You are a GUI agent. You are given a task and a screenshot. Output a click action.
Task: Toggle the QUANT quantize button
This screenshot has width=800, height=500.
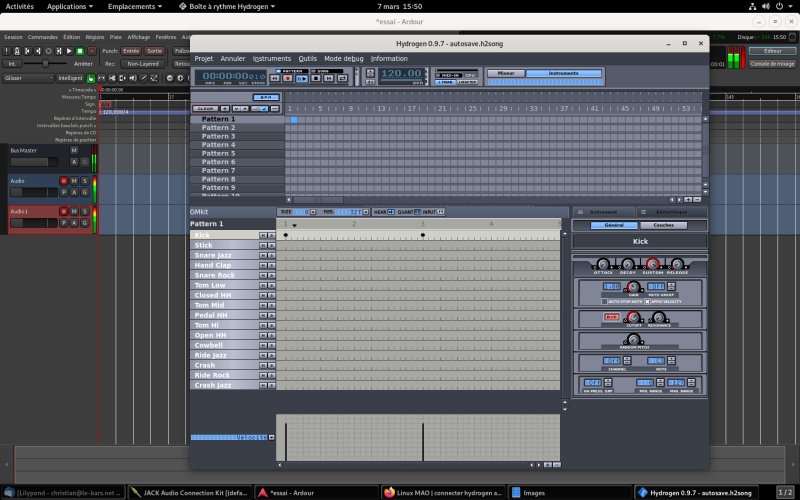417,212
